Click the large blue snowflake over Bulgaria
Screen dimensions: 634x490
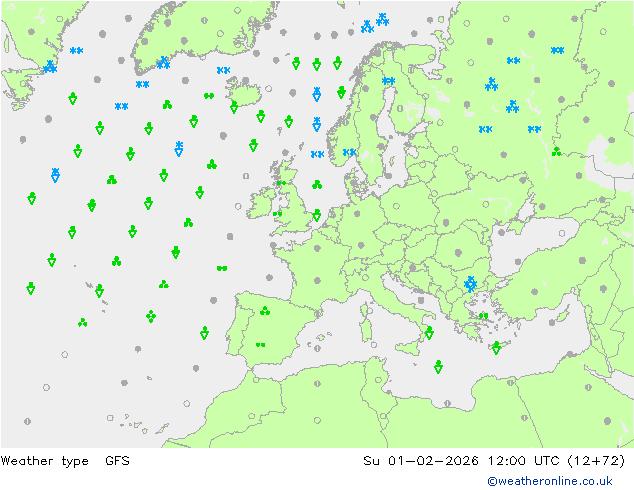[470, 284]
